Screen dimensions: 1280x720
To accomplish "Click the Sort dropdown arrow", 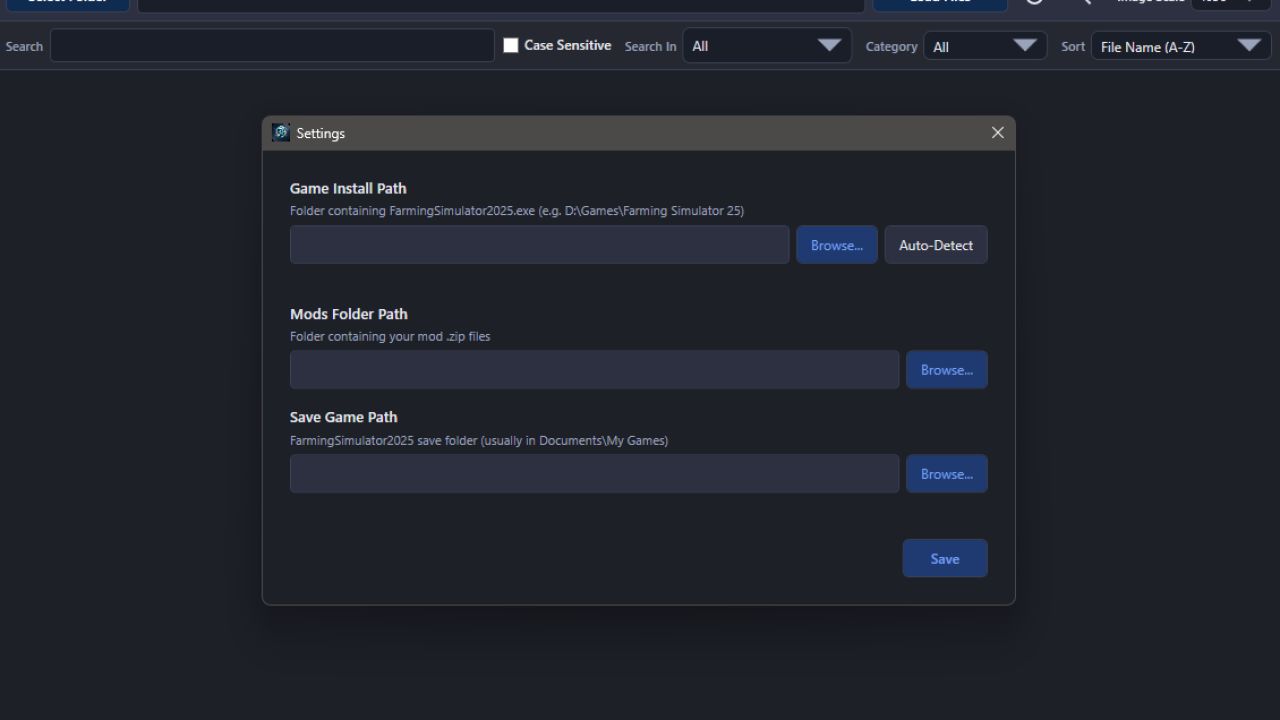I will (1250, 46).
